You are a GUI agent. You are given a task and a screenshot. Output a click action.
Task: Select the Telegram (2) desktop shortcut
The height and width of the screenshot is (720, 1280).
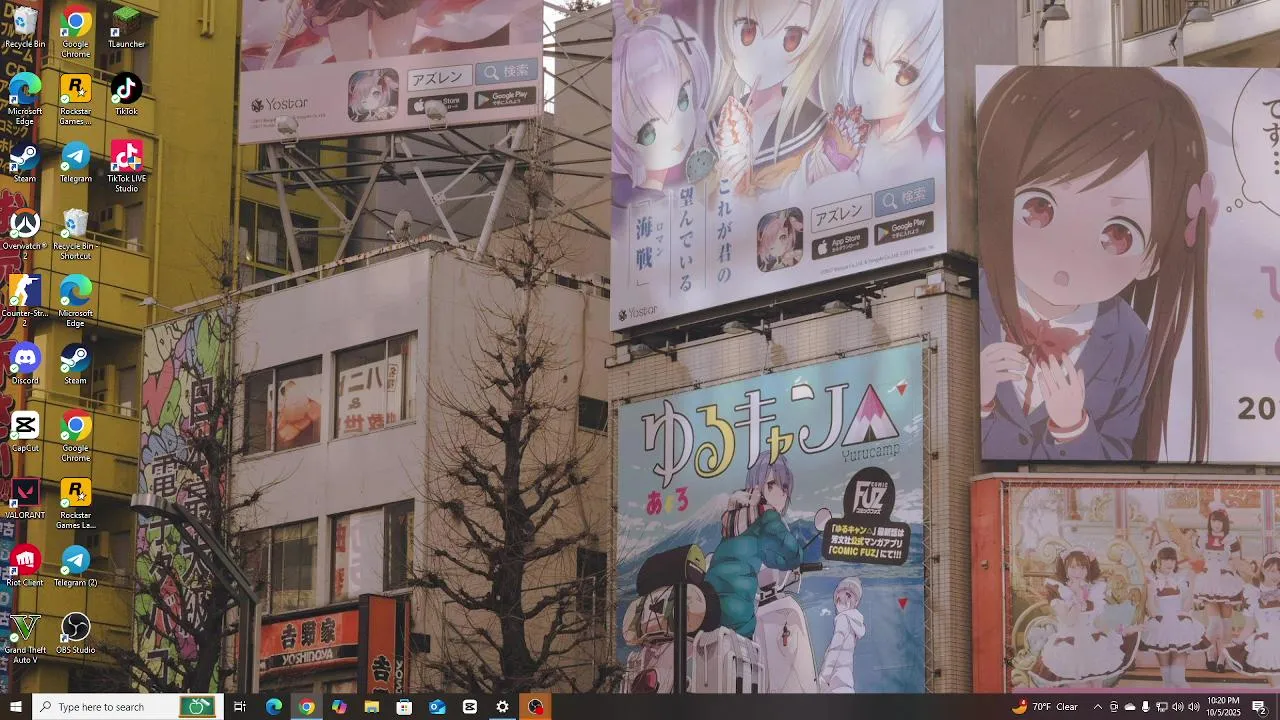75,566
